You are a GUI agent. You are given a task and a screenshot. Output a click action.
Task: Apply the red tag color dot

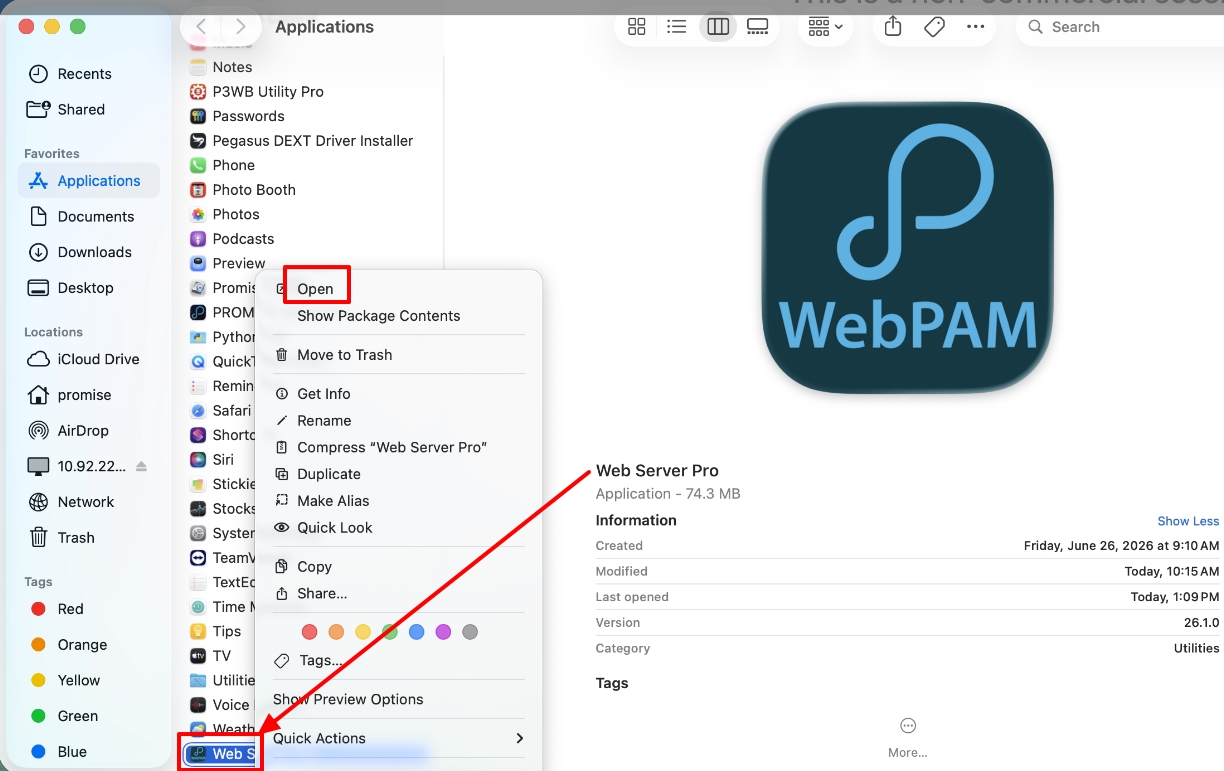coord(309,632)
